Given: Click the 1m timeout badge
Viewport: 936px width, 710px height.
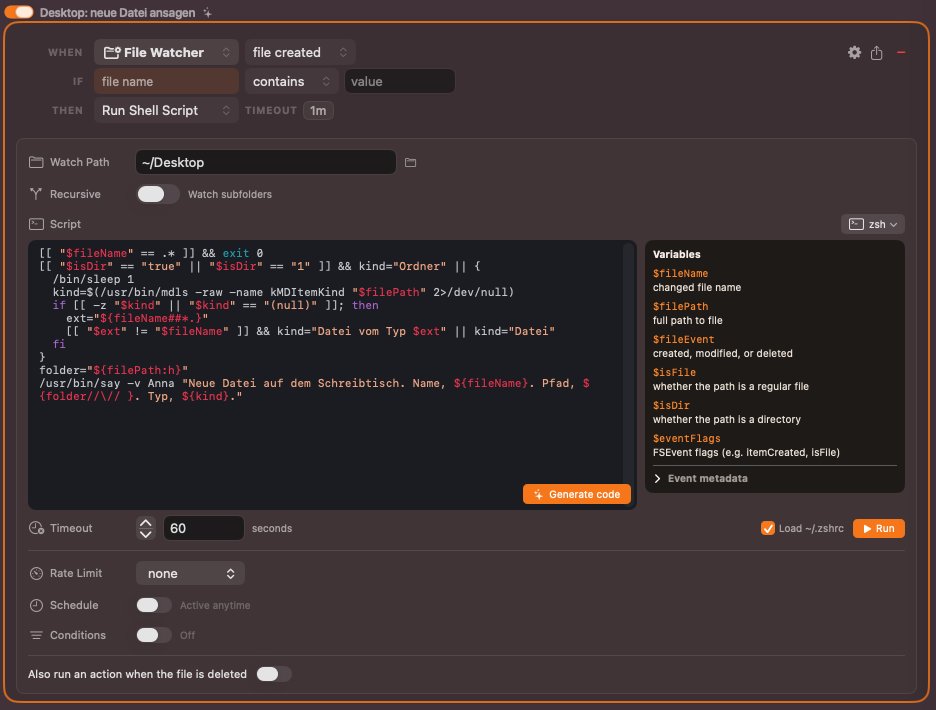Looking at the screenshot, I should tap(318, 110).
